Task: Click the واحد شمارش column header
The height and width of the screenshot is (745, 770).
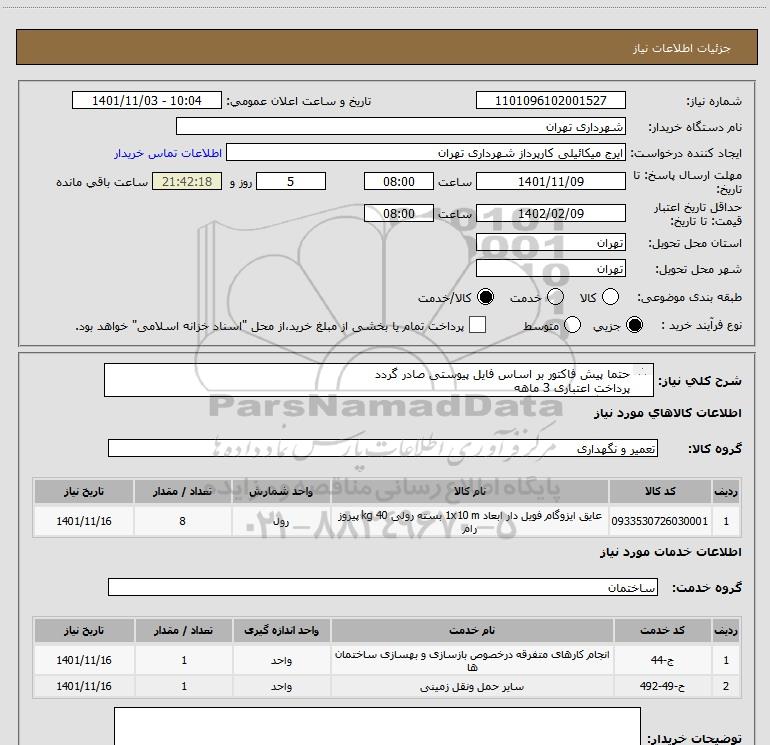Action: click(x=281, y=491)
